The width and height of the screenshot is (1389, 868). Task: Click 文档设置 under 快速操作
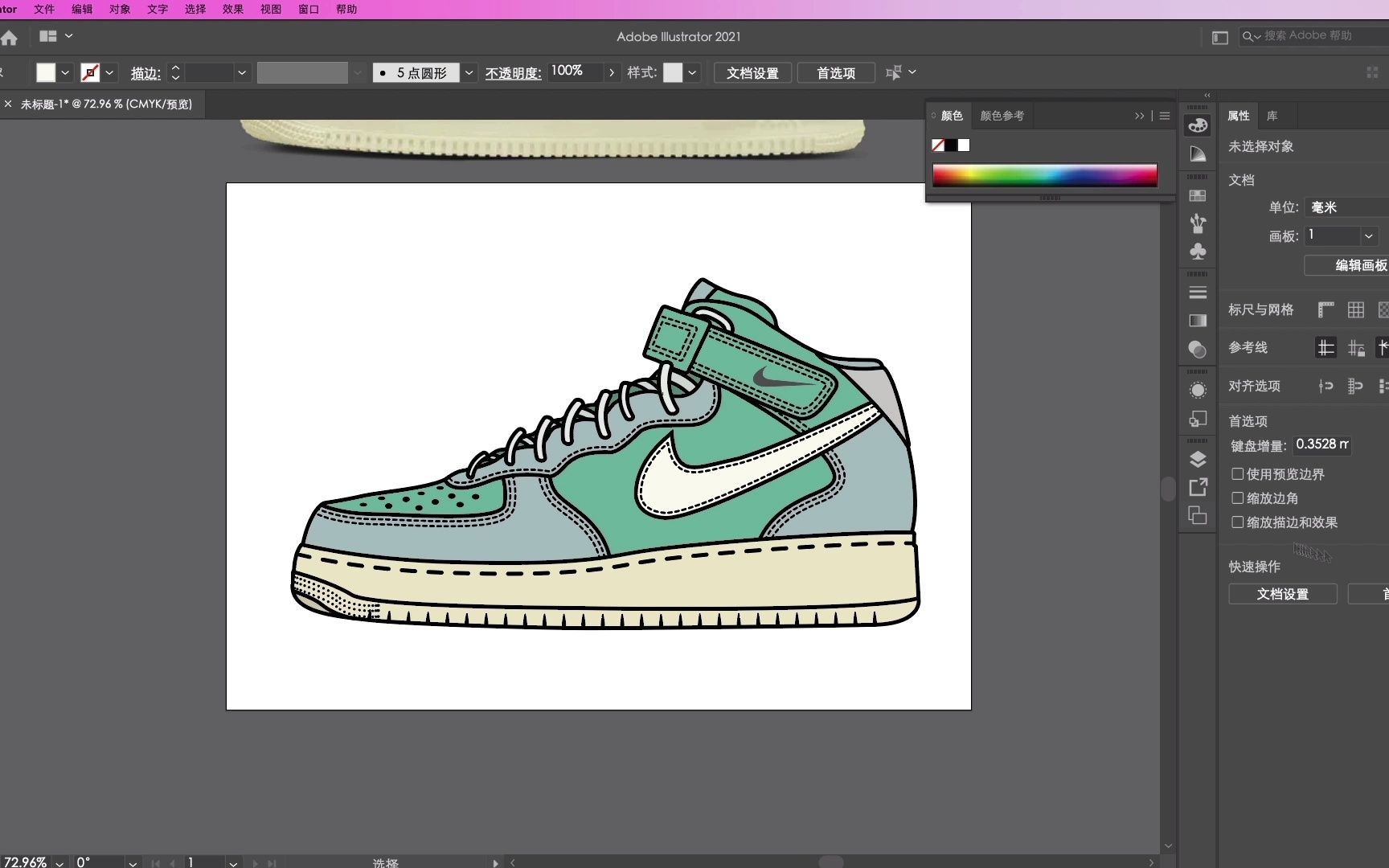1283,594
